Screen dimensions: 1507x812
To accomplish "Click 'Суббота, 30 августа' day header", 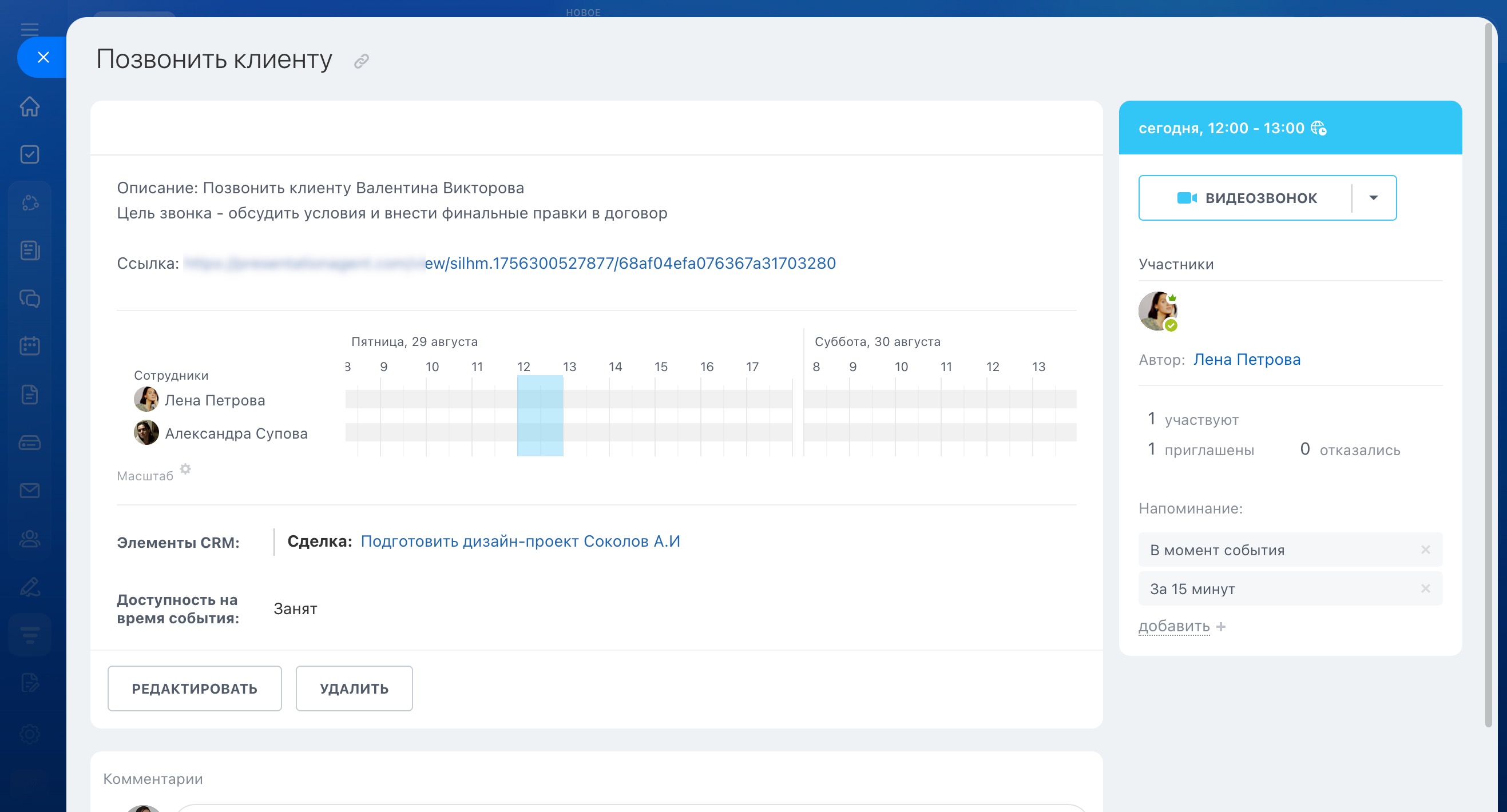I will [878, 341].
